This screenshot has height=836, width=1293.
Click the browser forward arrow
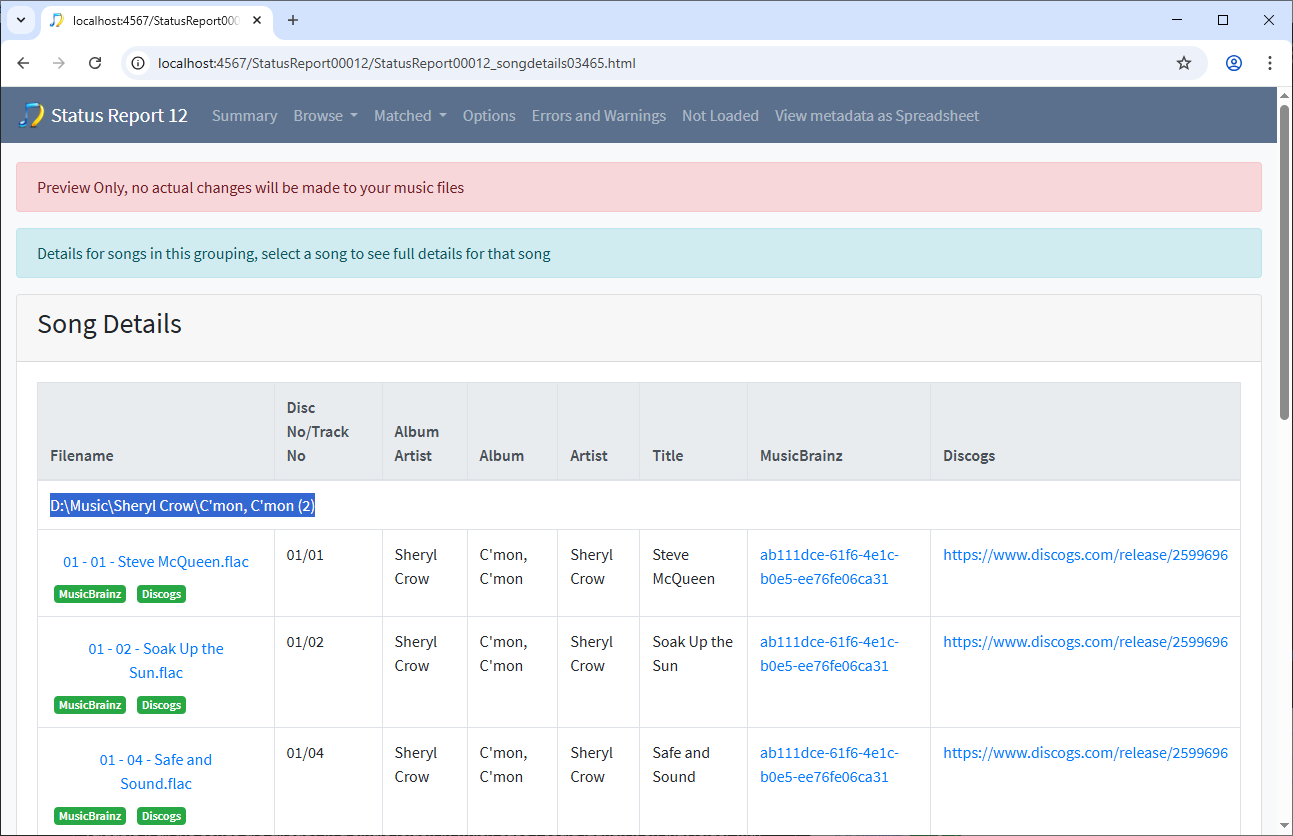pyautogui.click(x=59, y=63)
